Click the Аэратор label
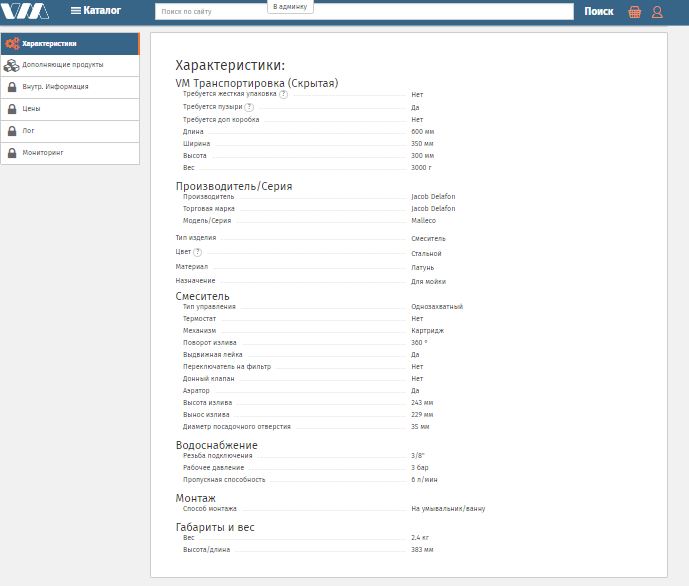The image size is (689, 586). click(196, 391)
